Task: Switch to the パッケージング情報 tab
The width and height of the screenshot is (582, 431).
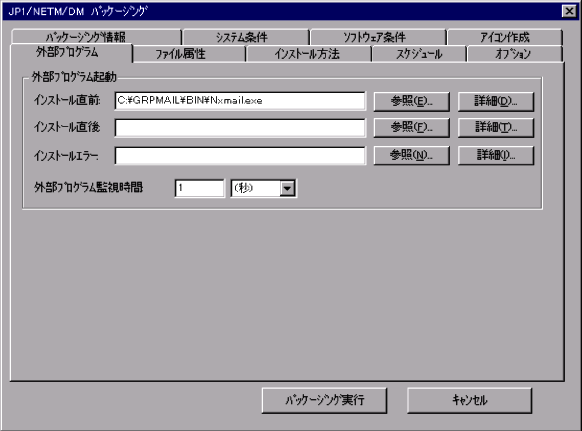Action: [x=96, y=37]
